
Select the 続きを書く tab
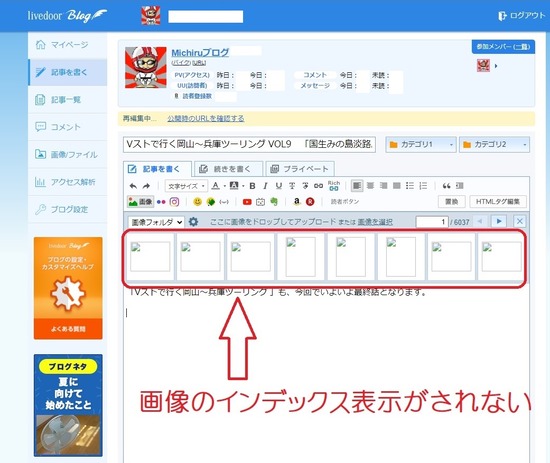tap(228, 169)
